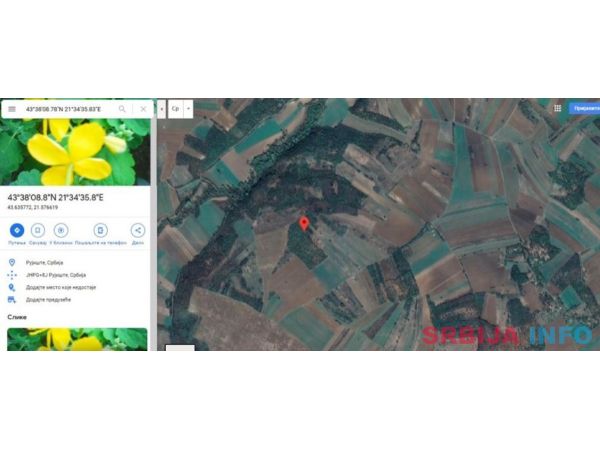Send the location to phone icon
600x450 pixels.
pos(99,231)
